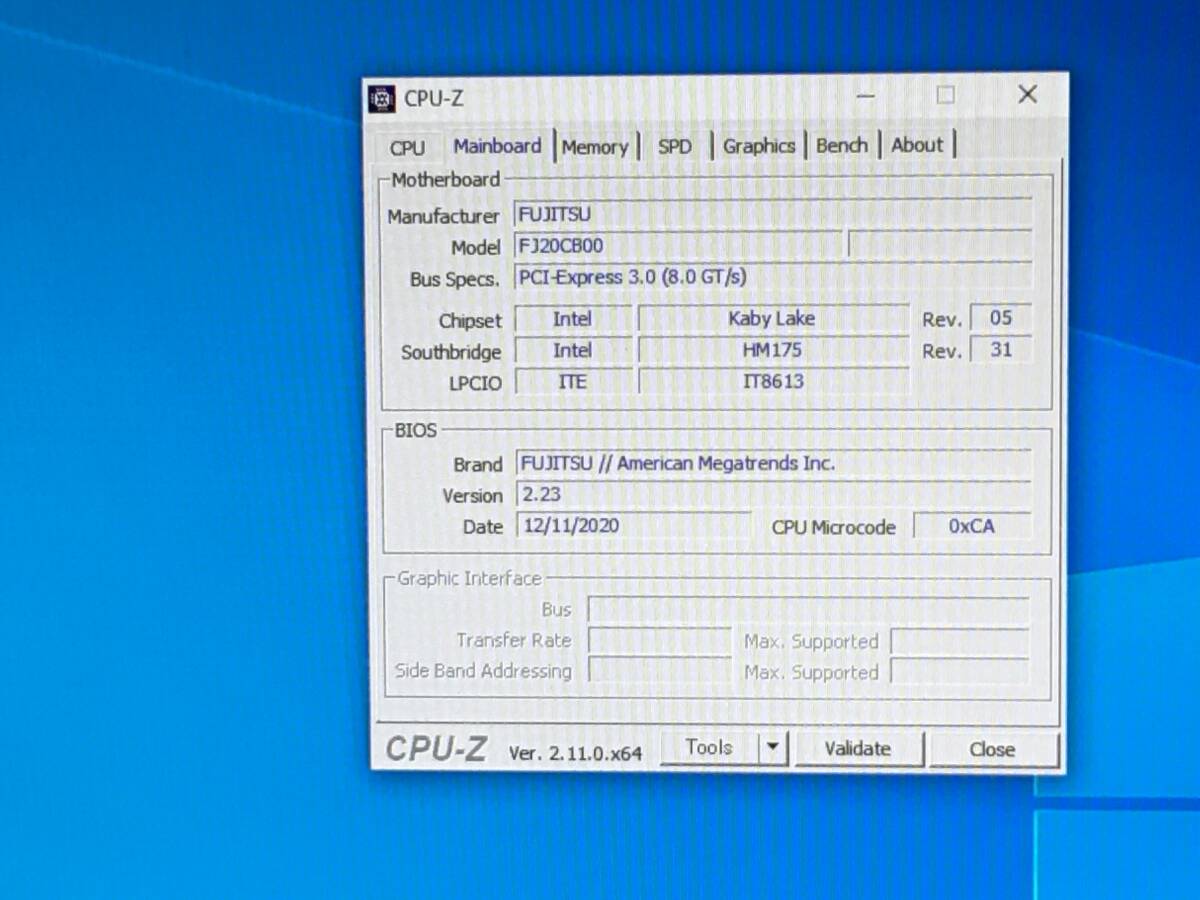Expand the Tools dropdown arrow

(x=773, y=748)
